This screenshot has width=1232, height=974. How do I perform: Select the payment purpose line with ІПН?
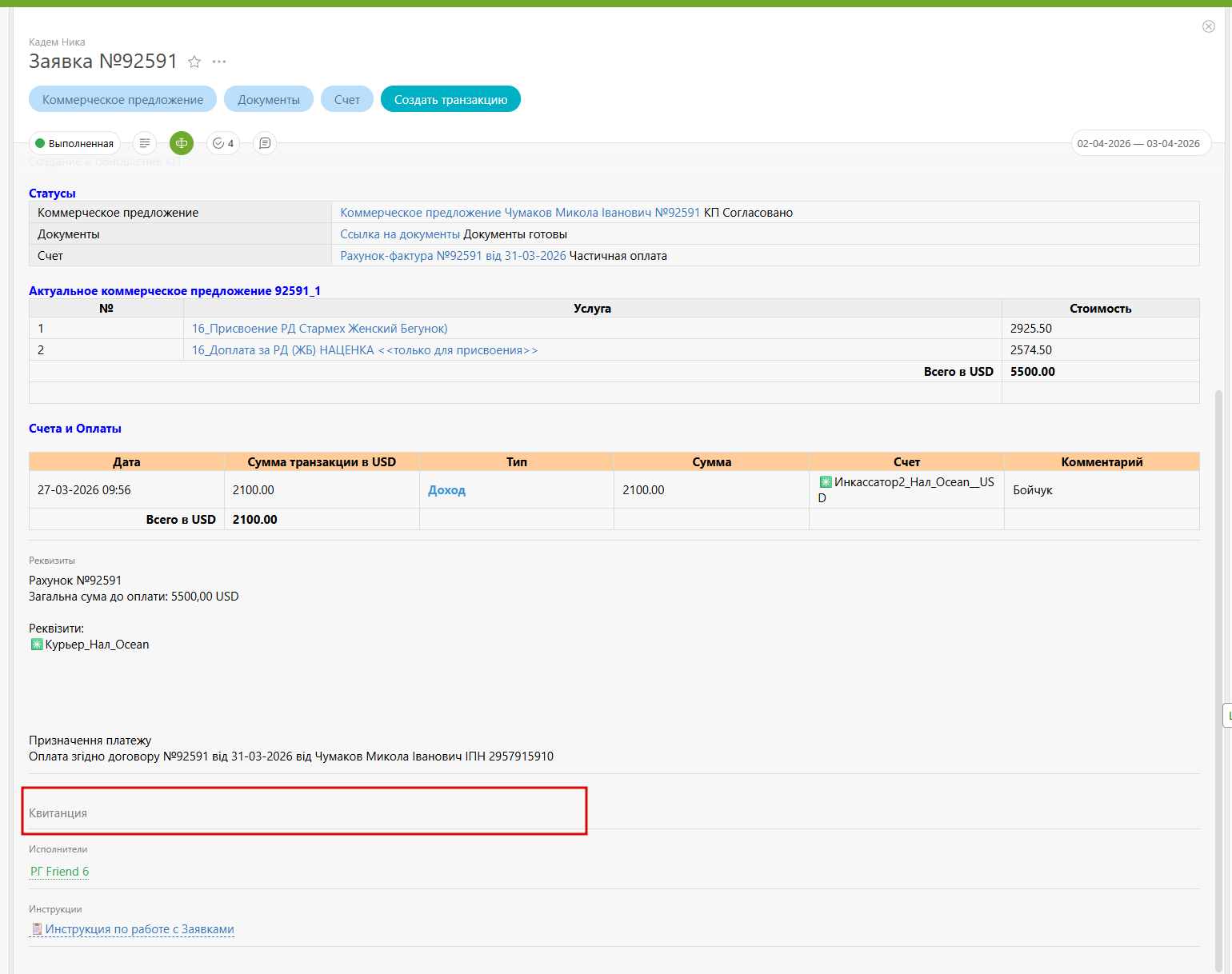tap(291, 756)
